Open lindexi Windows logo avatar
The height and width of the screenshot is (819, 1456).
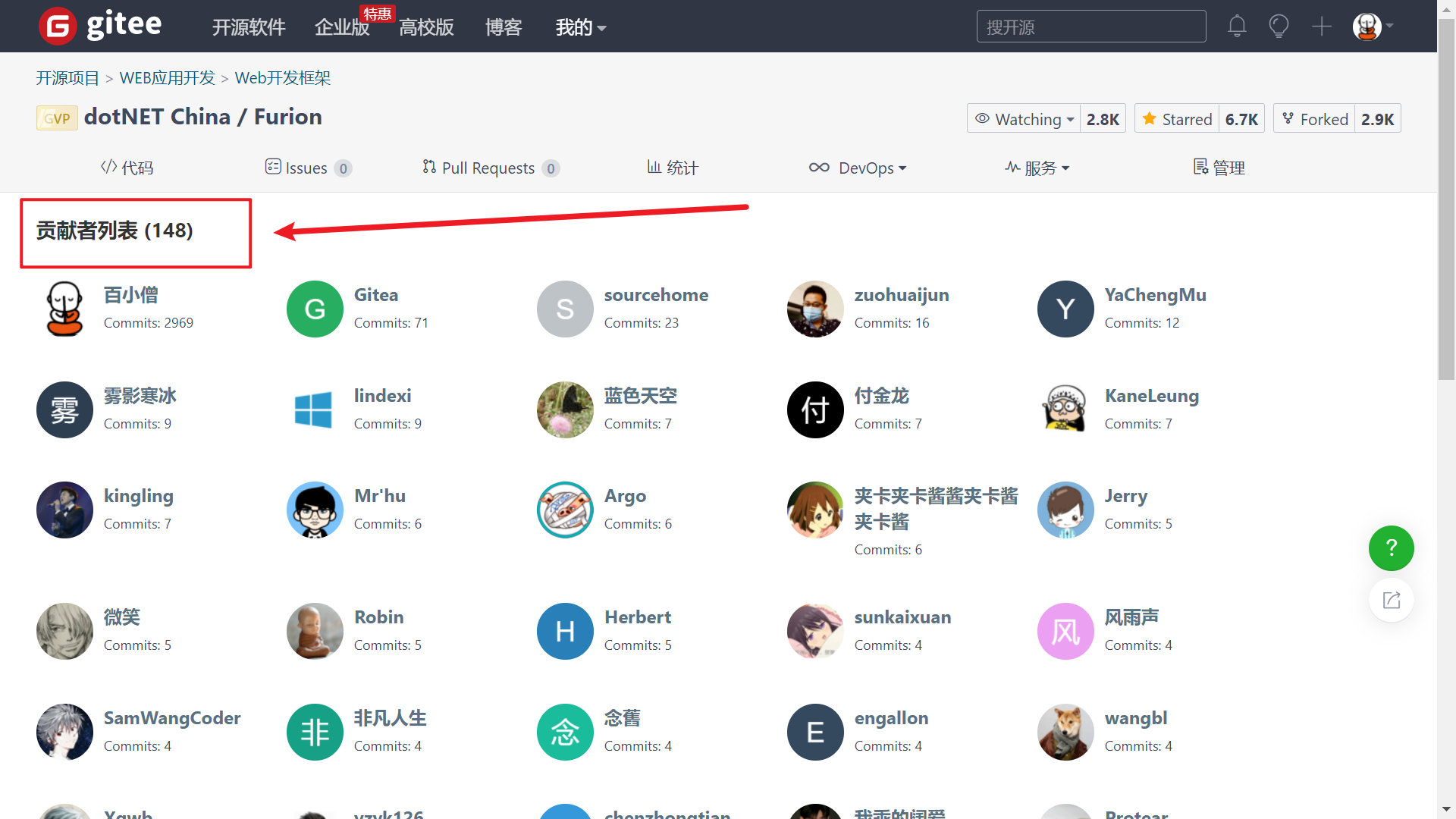[315, 409]
